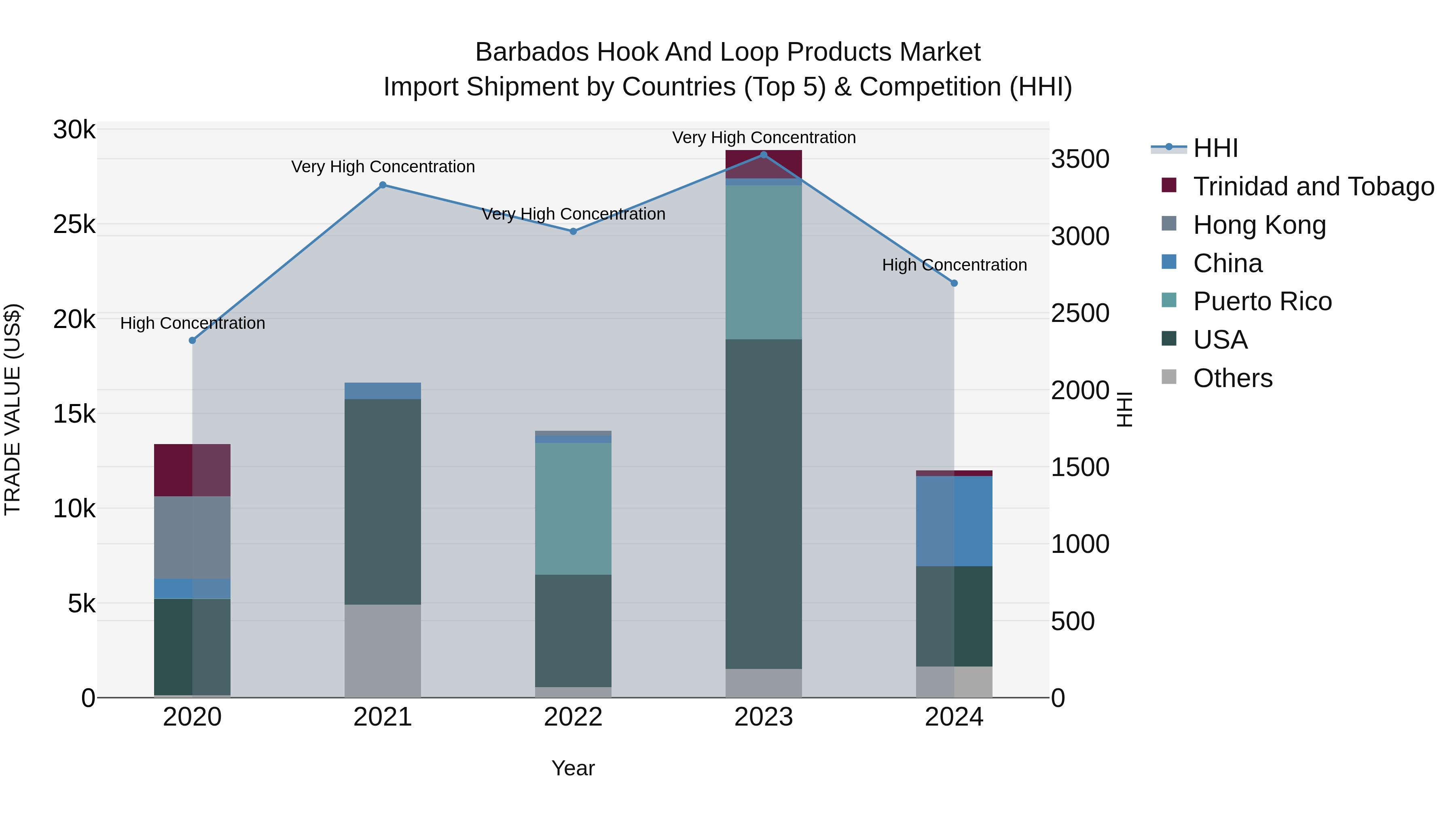Click the 2020 Hong Kong bar segment
Screen dimensions: 1456x819
point(192,538)
